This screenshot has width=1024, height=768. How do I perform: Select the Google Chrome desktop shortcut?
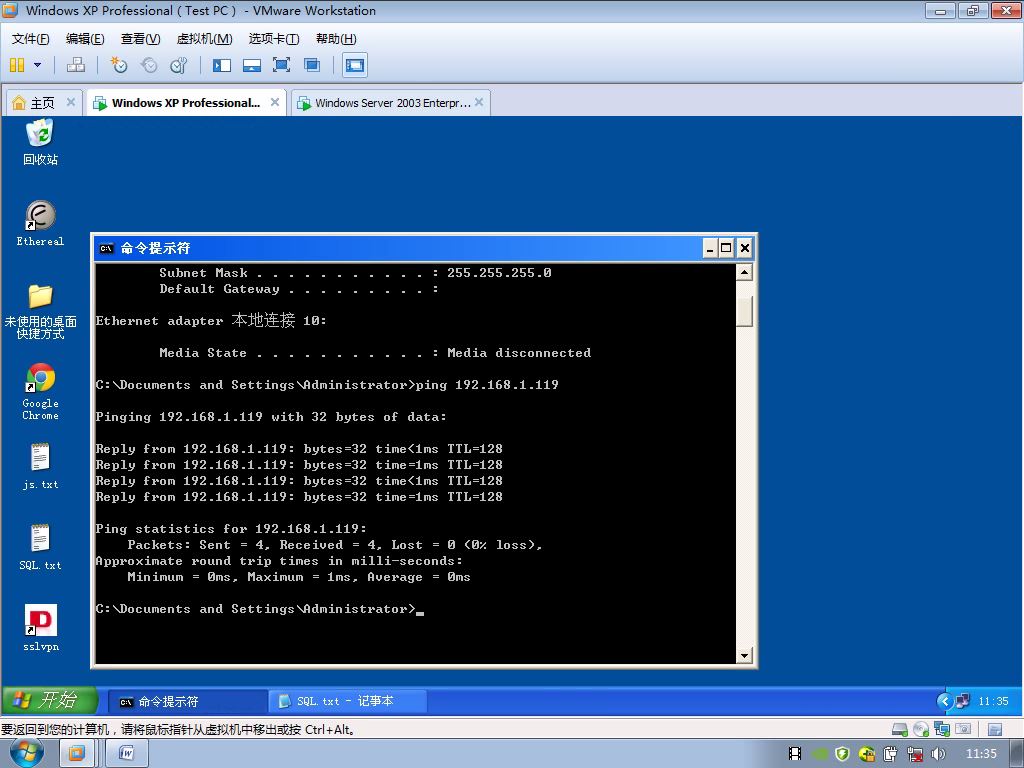coord(40,392)
